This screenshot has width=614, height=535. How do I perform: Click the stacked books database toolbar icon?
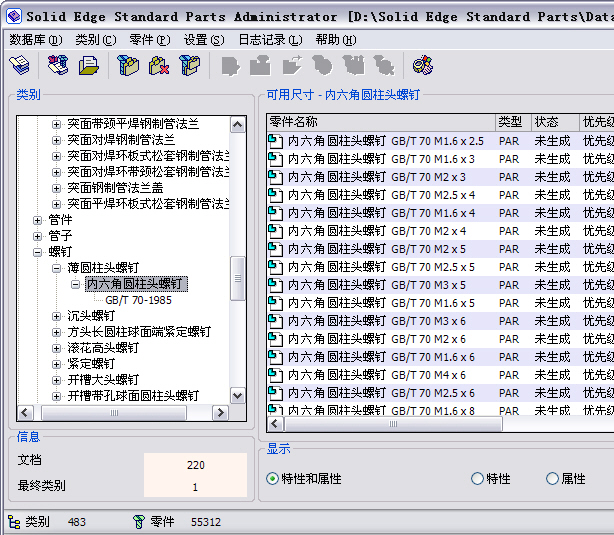click(x=20, y=65)
